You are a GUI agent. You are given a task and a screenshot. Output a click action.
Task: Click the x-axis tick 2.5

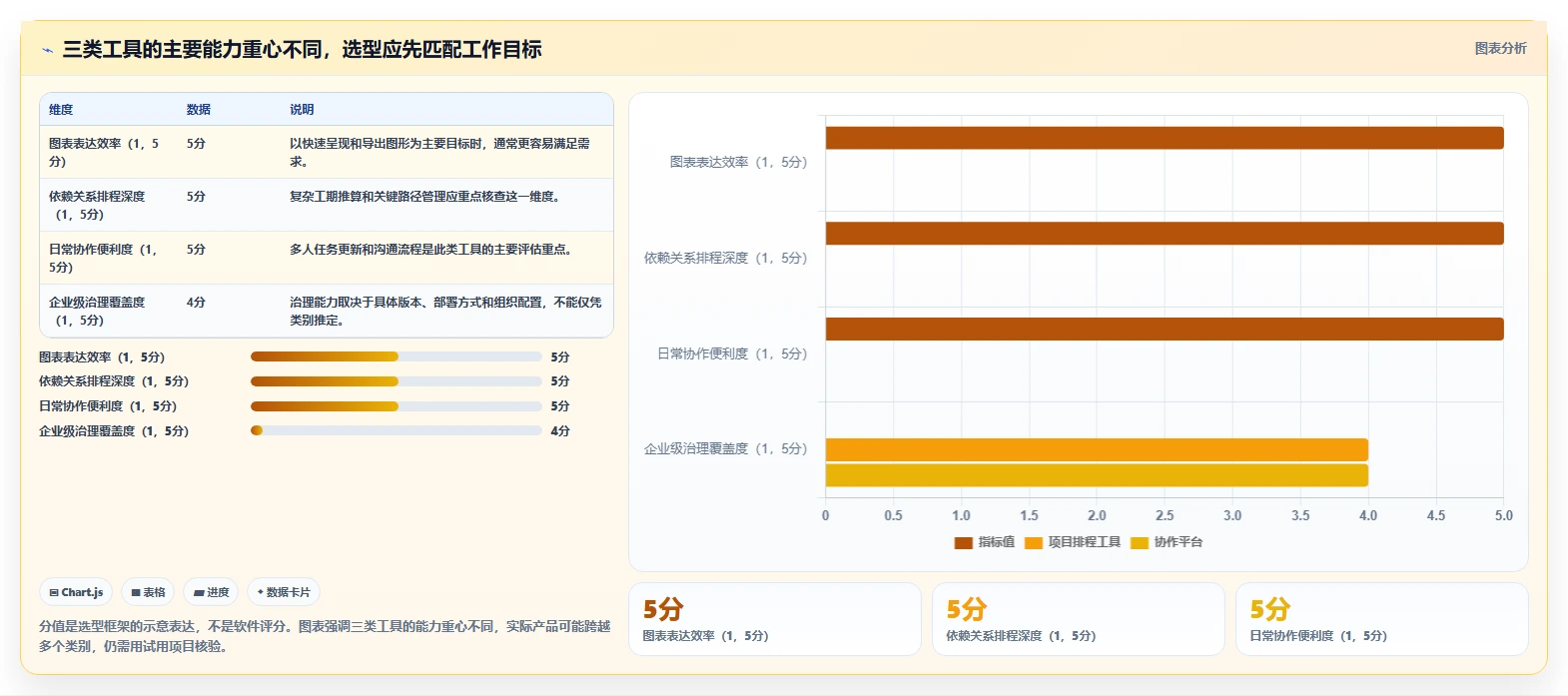(1165, 516)
